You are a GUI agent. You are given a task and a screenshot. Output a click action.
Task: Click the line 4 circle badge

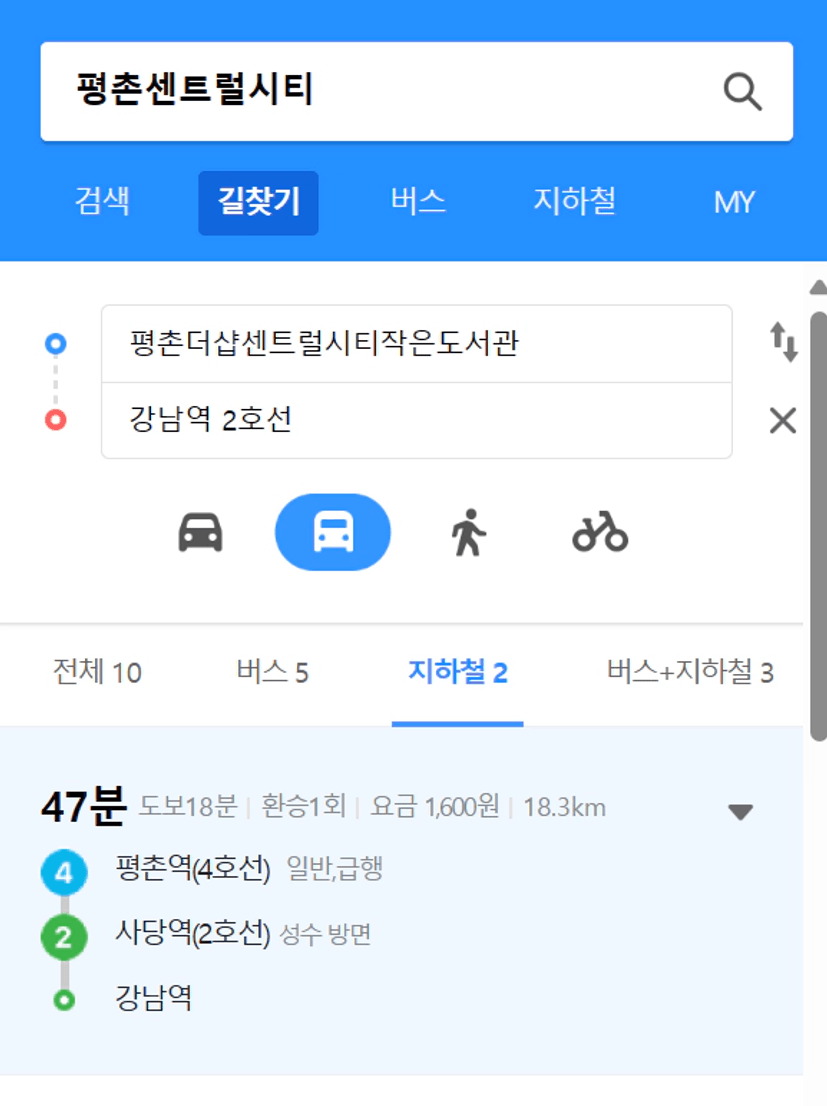click(x=64, y=873)
